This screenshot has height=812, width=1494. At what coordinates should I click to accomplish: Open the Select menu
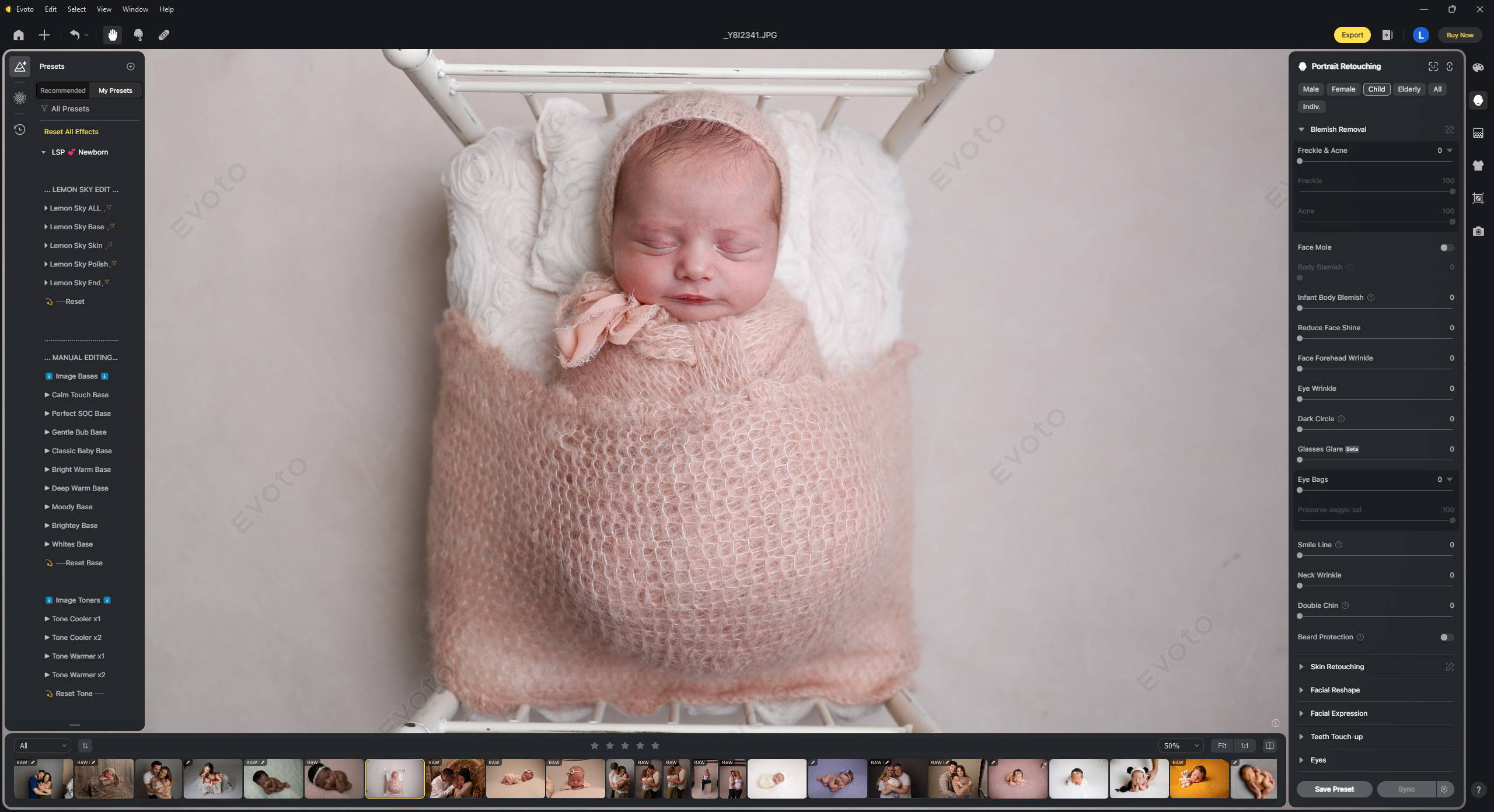[x=76, y=9]
